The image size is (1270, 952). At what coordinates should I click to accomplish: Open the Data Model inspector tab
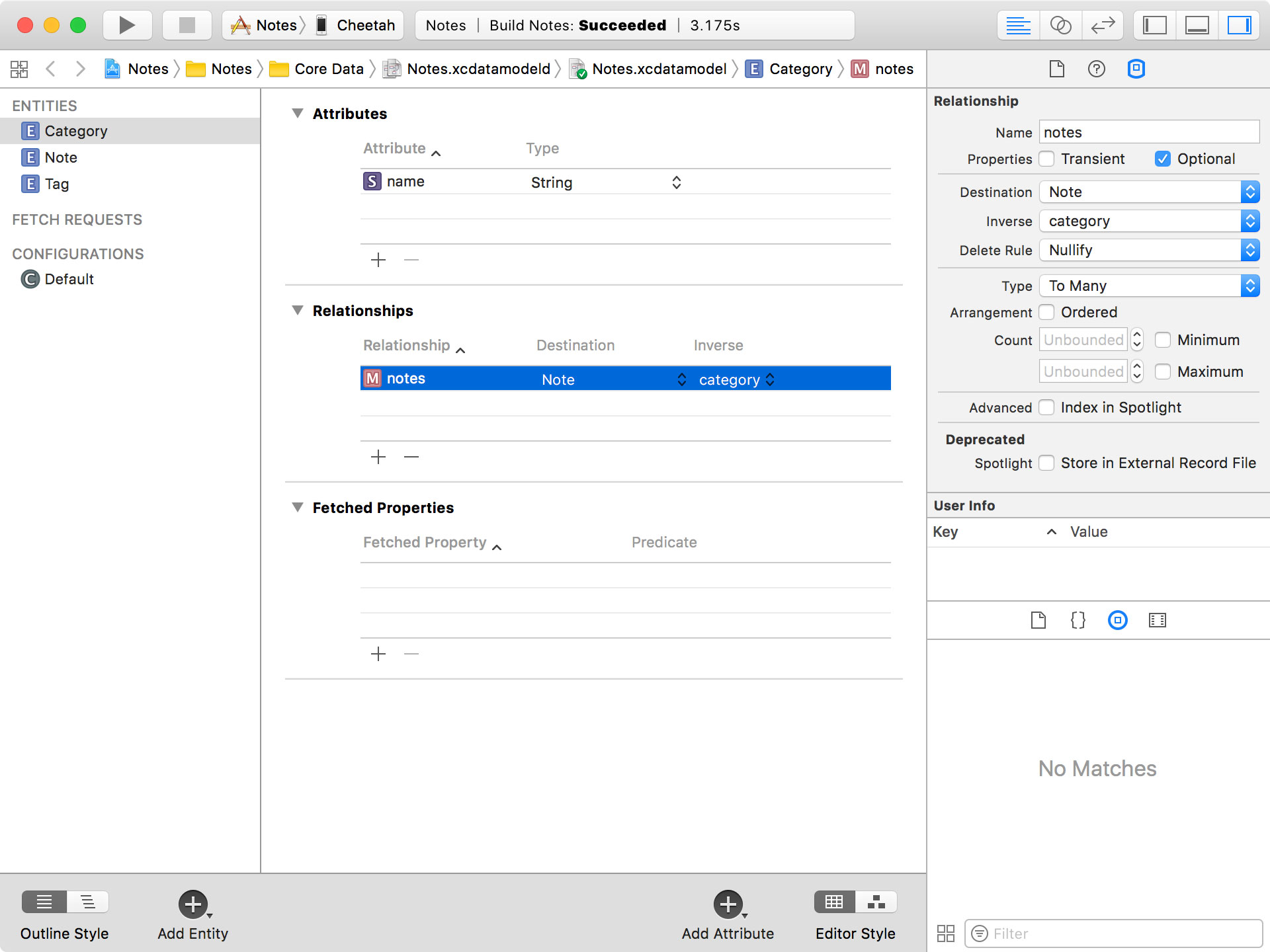1136,68
